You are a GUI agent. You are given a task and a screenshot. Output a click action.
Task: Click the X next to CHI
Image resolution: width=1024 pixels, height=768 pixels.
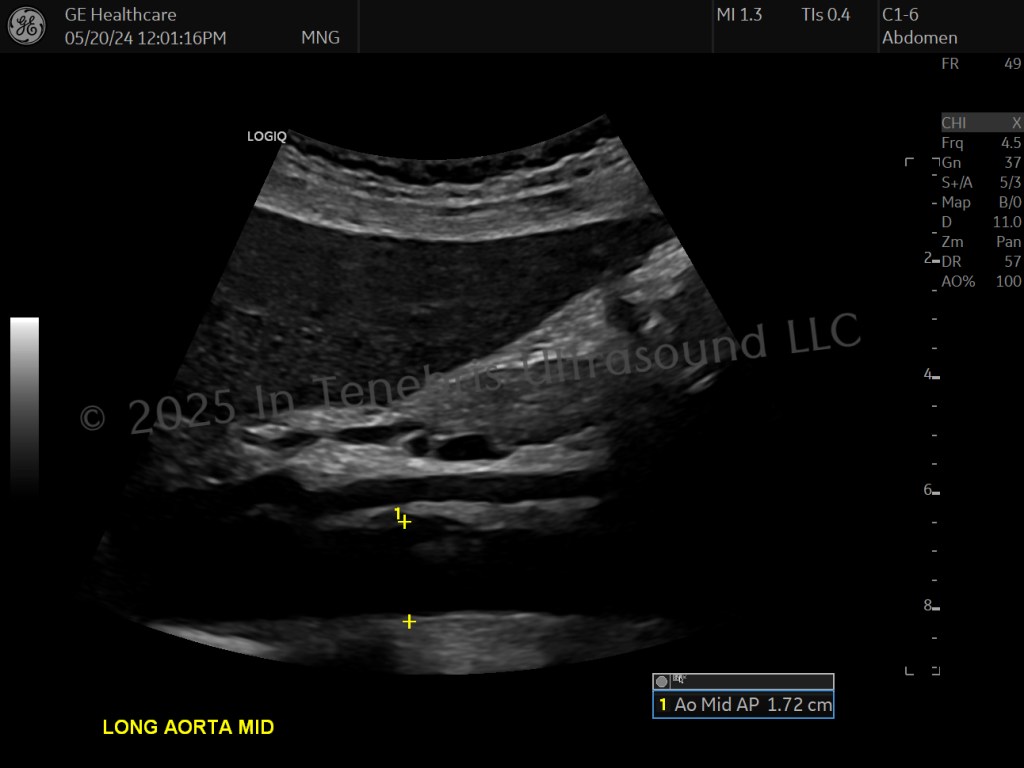point(1016,123)
